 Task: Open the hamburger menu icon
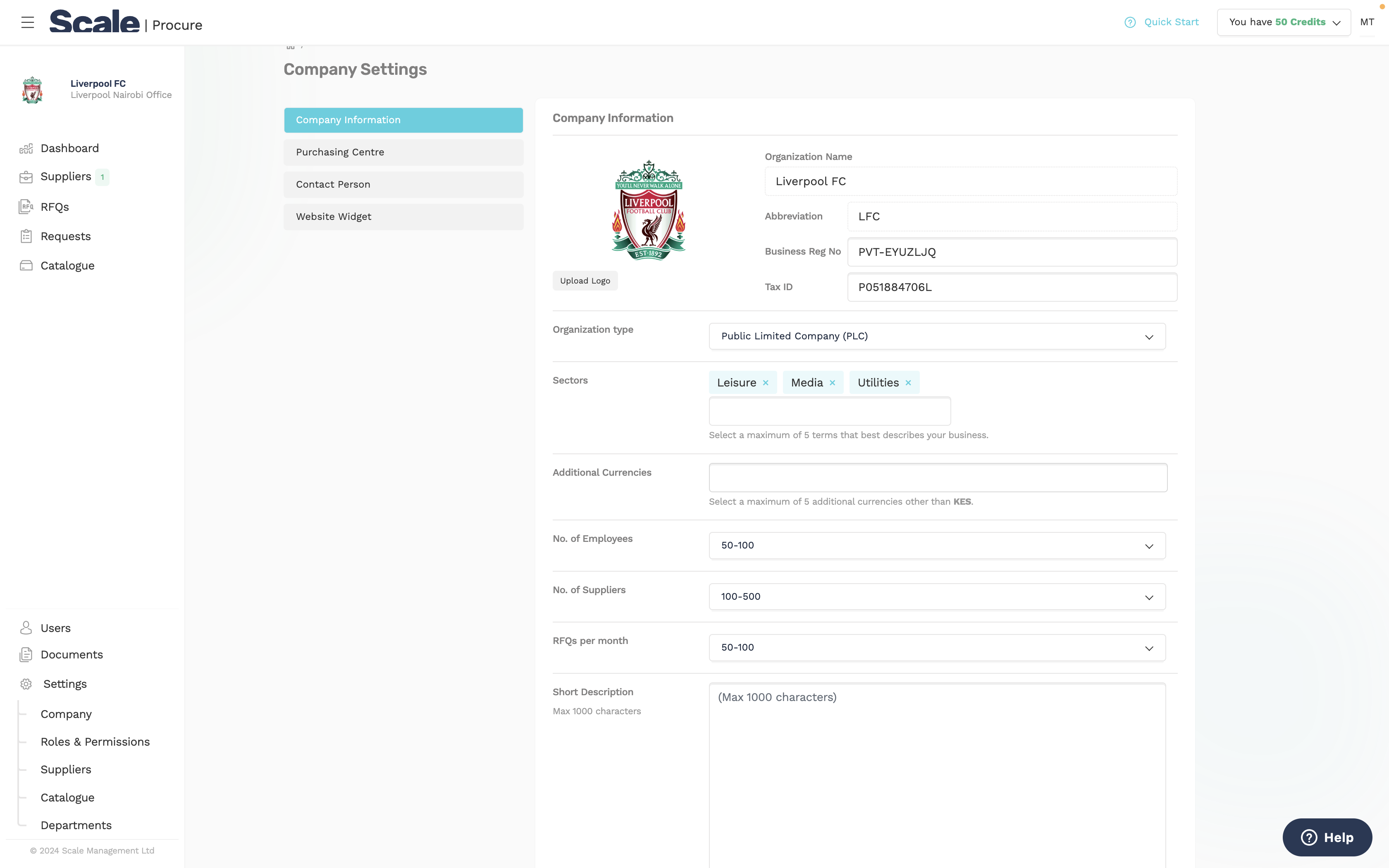pyautogui.click(x=28, y=22)
